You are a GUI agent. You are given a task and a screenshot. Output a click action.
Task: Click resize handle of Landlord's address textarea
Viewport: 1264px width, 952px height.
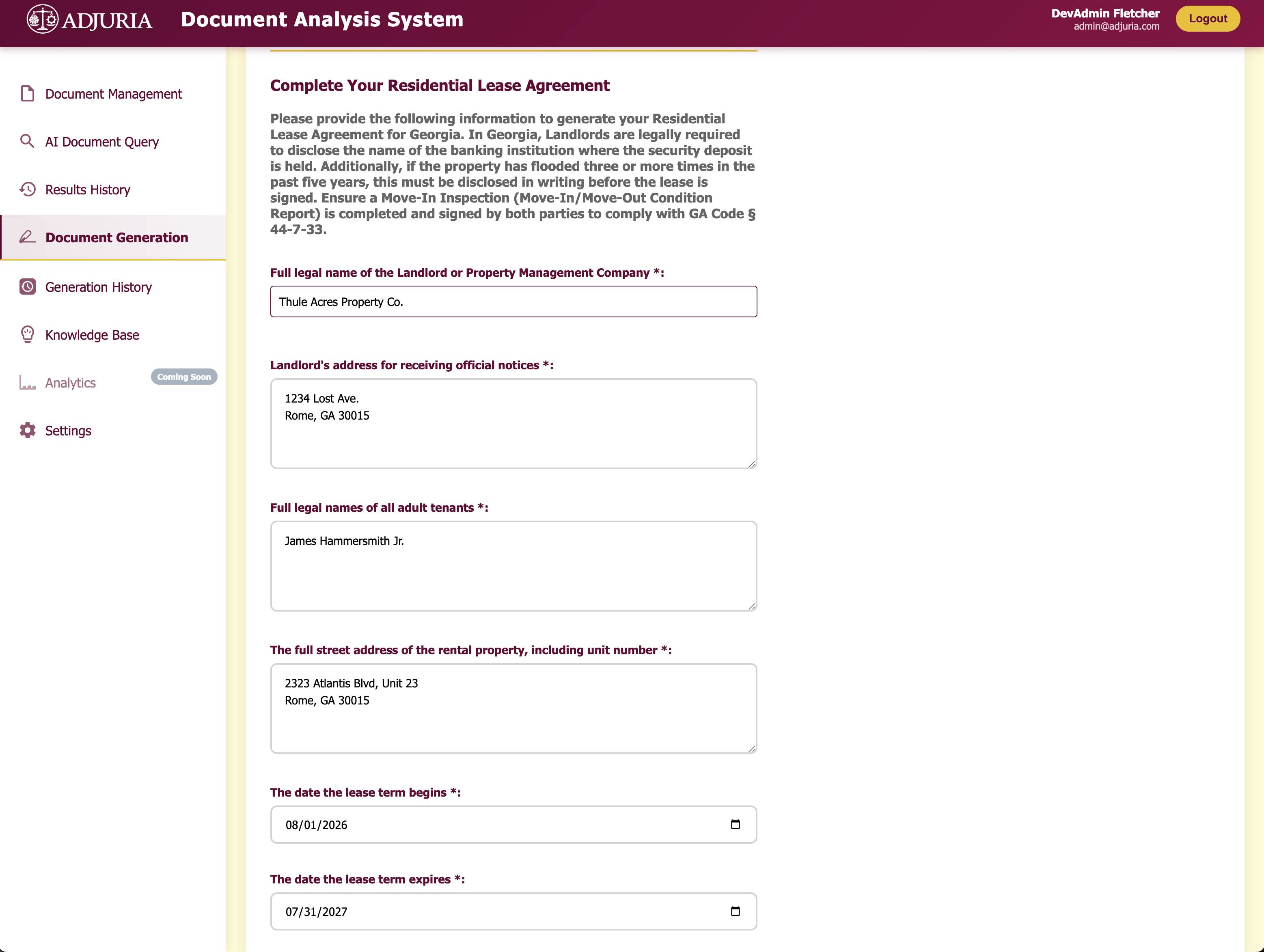click(x=752, y=463)
